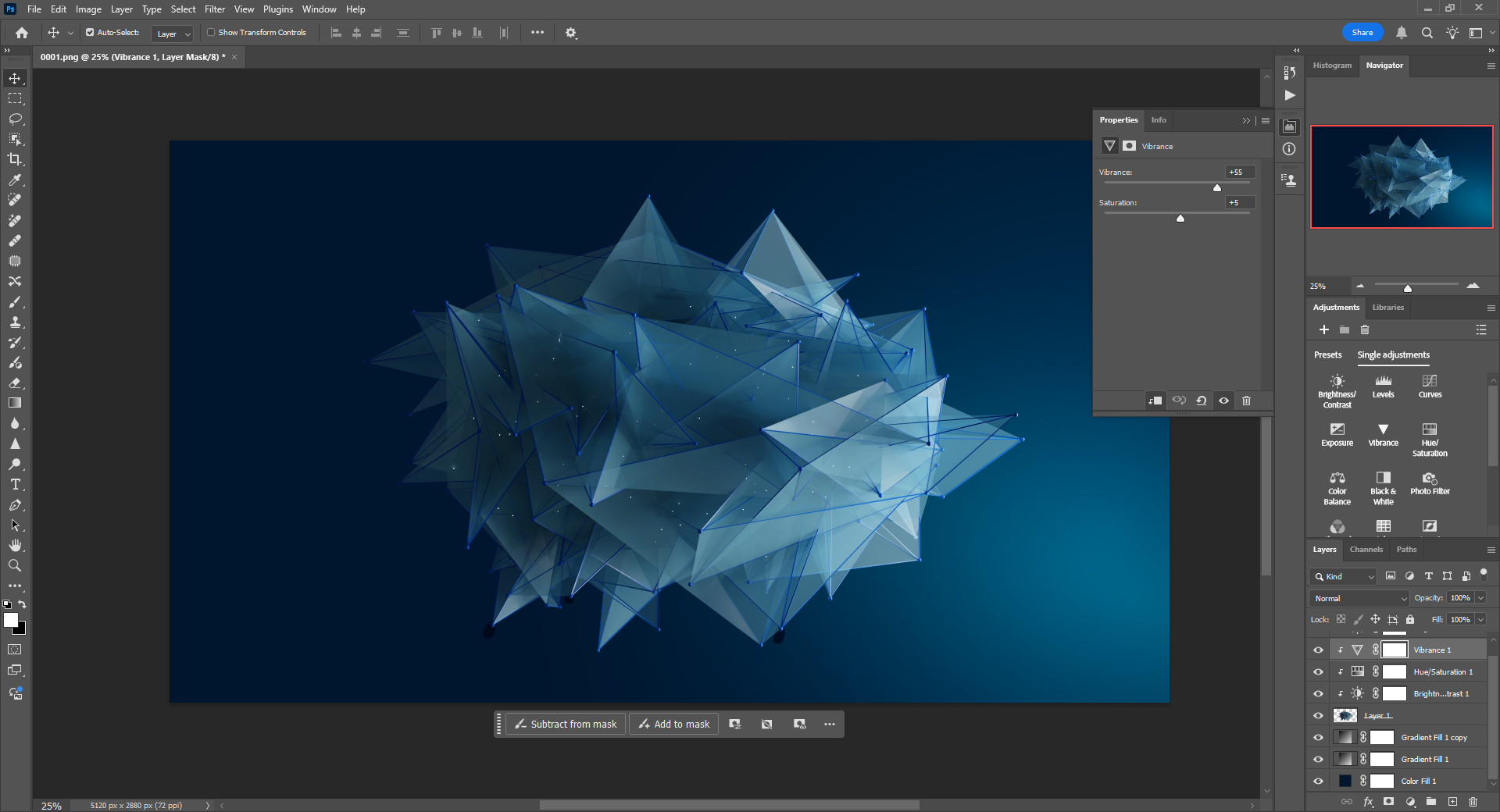The height and width of the screenshot is (812, 1500).
Task: Enable Show Transform Controls checkbox
Action: tap(211, 33)
